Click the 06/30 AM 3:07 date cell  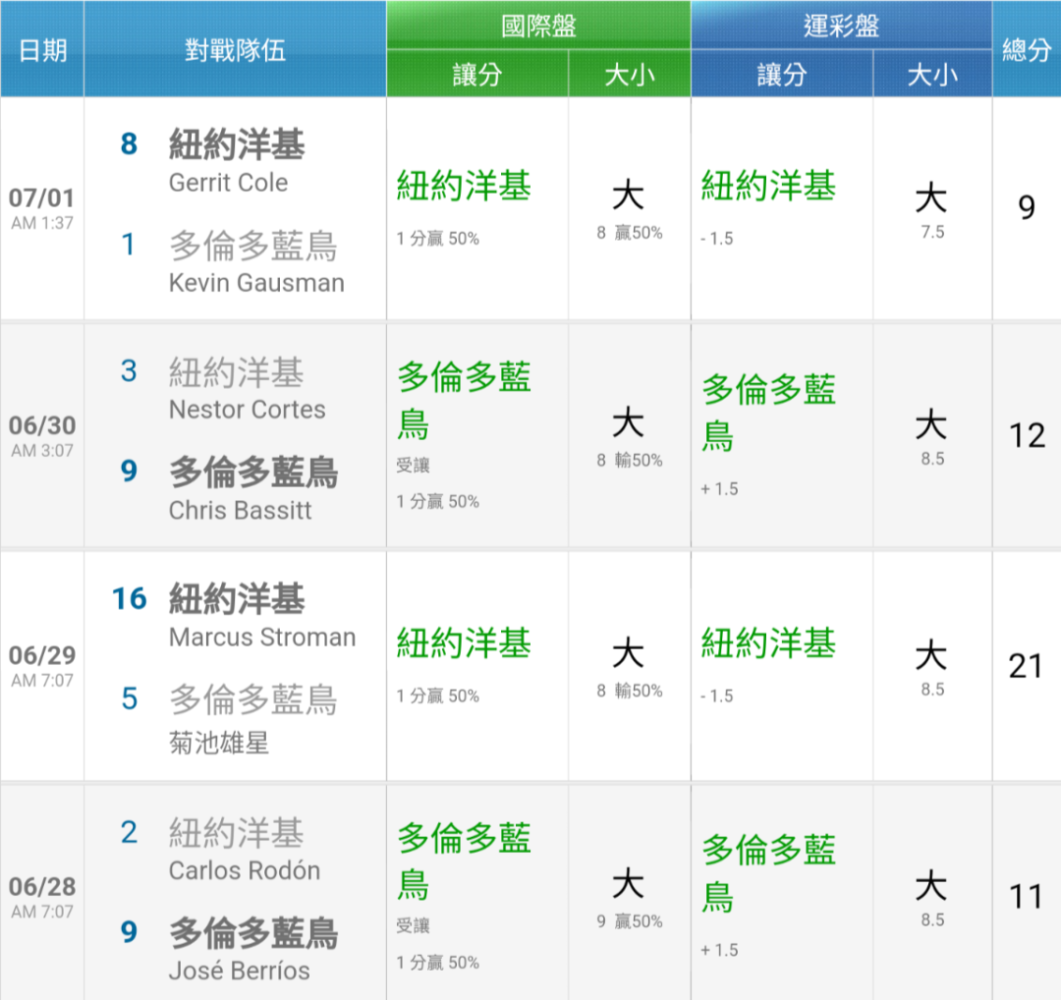[42, 435]
